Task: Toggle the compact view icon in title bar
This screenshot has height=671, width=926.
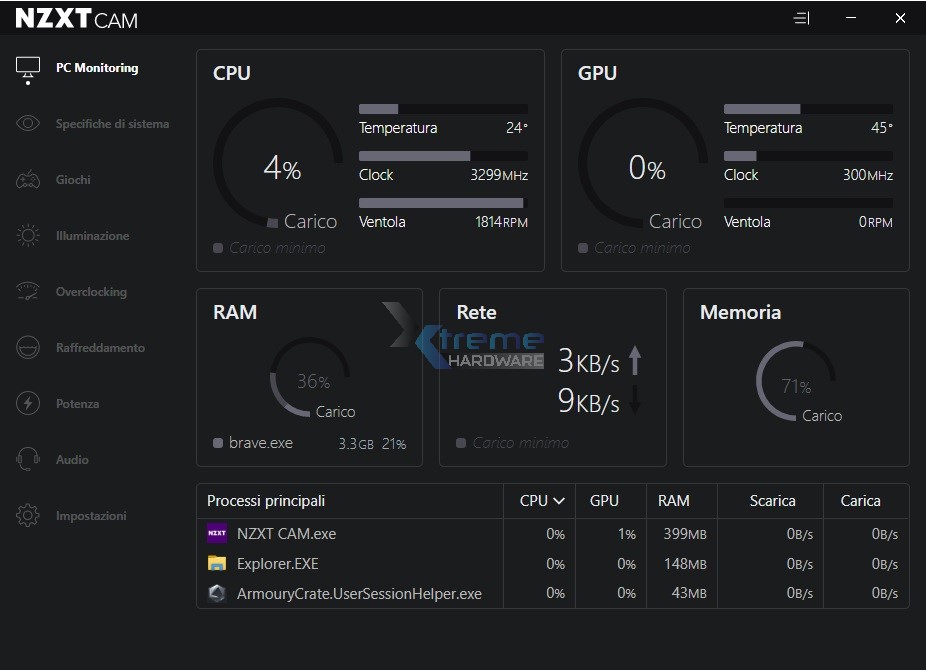Action: click(801, 18)
